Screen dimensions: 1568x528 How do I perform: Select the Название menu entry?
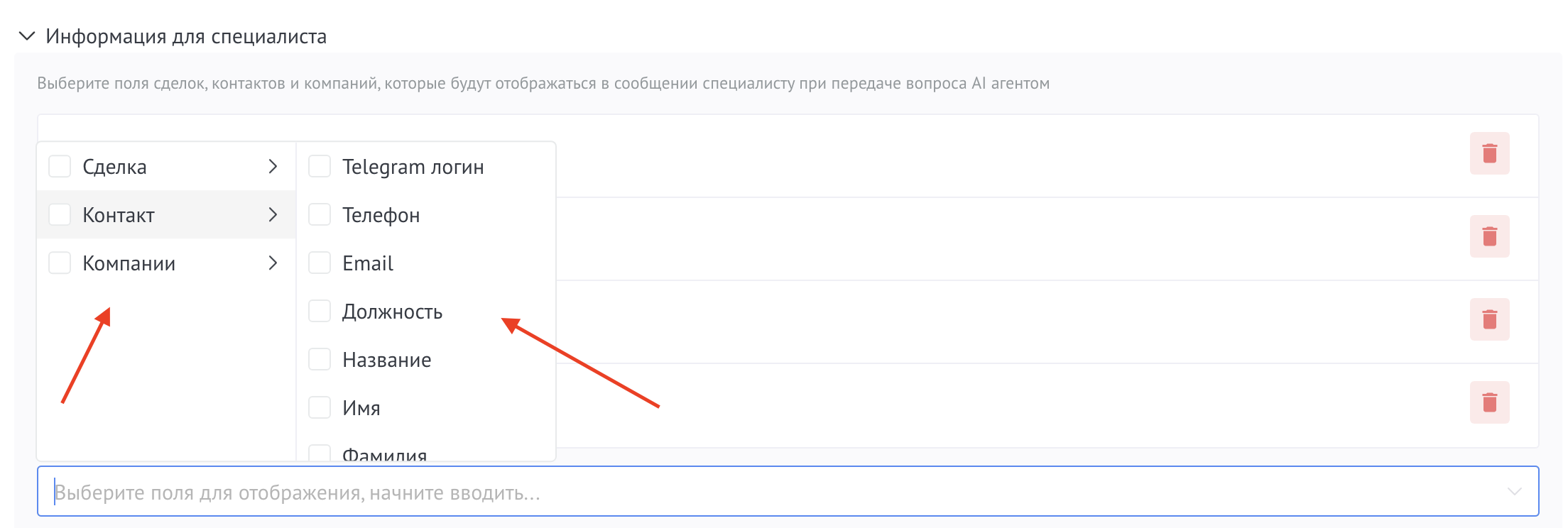pos(386,358)
